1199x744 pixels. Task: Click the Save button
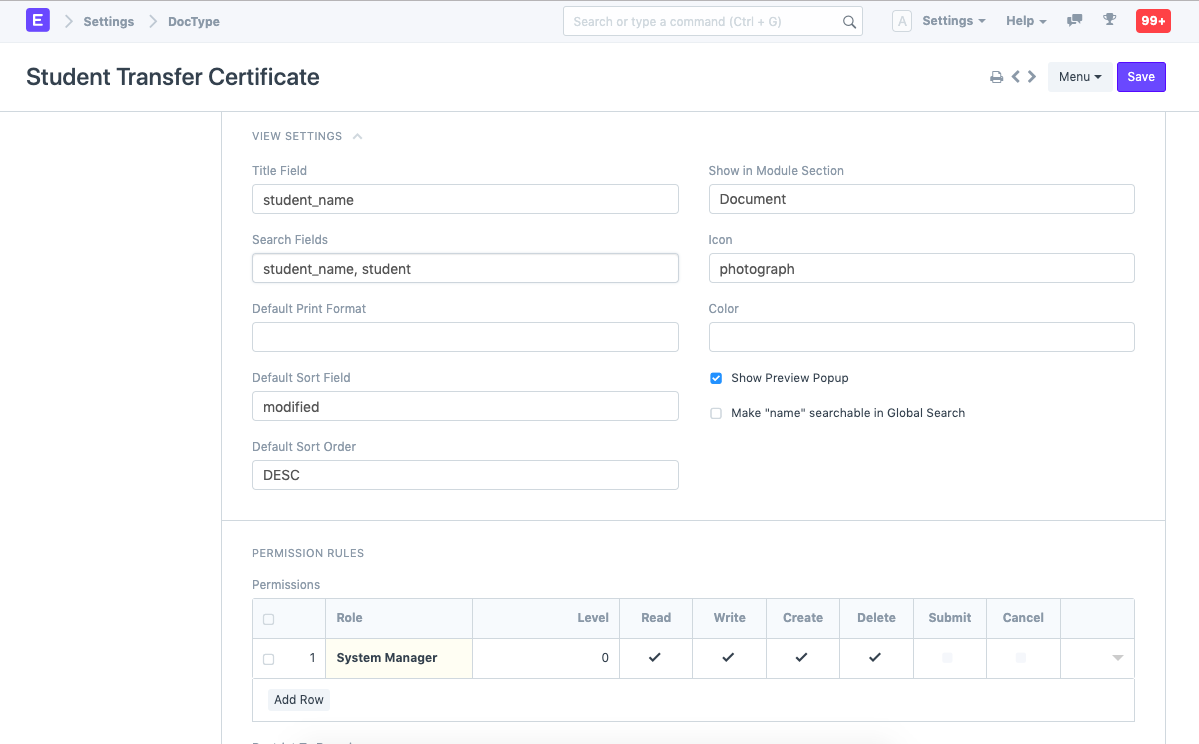point(1140,77)
